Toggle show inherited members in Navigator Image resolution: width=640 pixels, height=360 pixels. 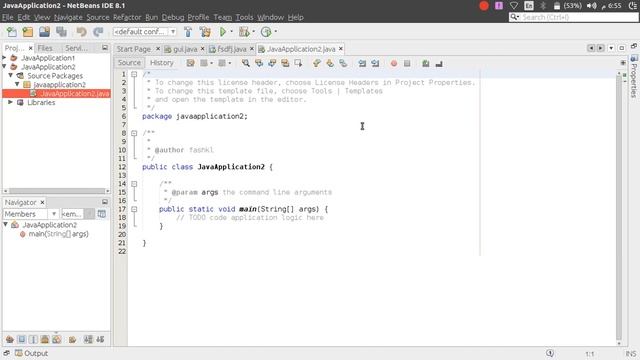click(x=10, y=339)
